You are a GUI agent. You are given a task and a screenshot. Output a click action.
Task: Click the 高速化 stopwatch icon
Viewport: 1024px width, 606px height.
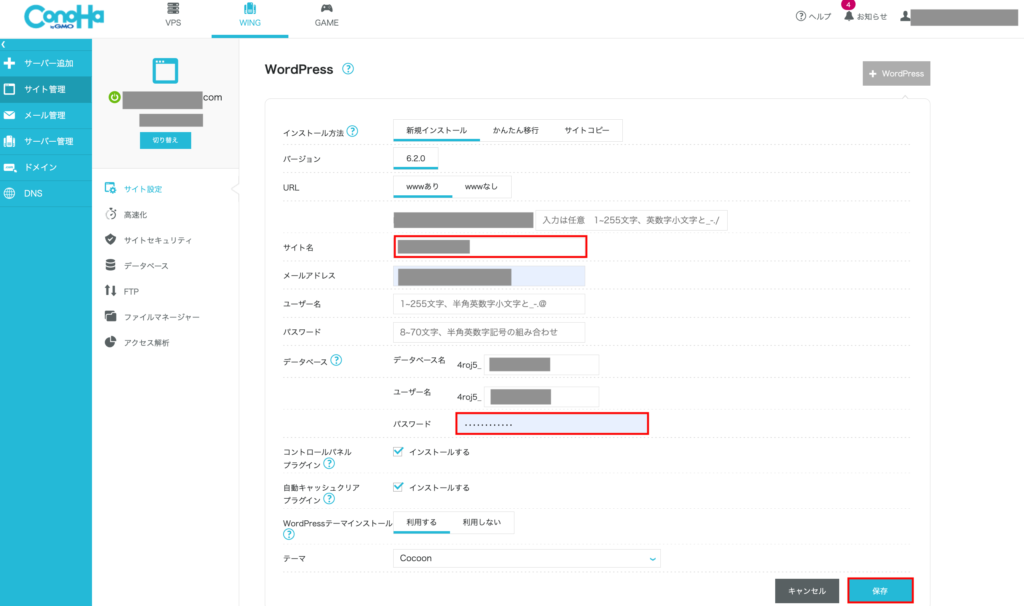point(110,214)
